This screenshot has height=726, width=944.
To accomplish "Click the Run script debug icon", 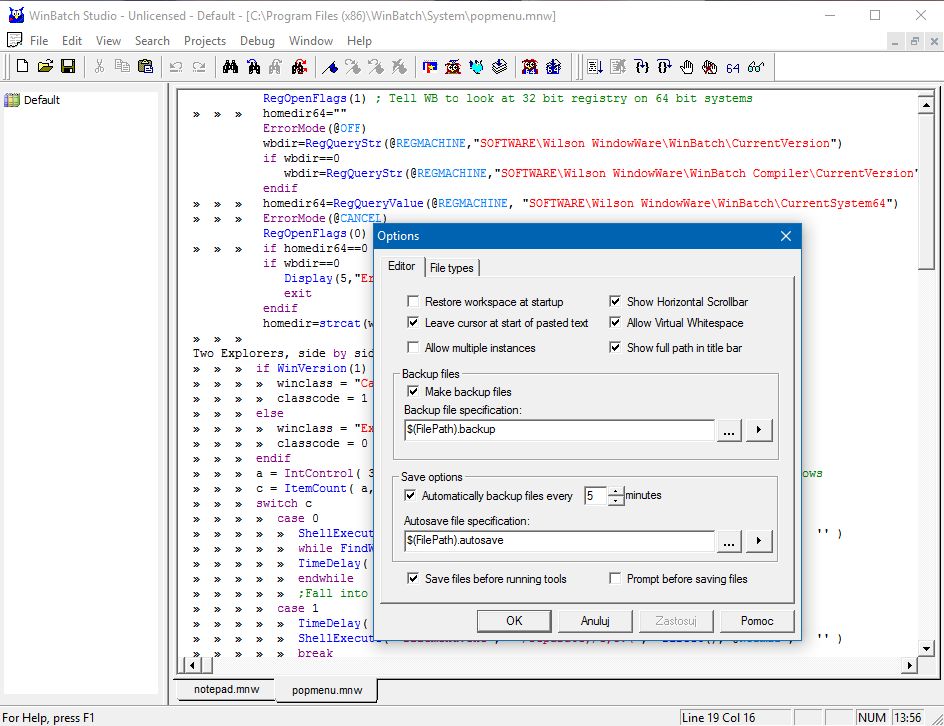I will point(595,66).
